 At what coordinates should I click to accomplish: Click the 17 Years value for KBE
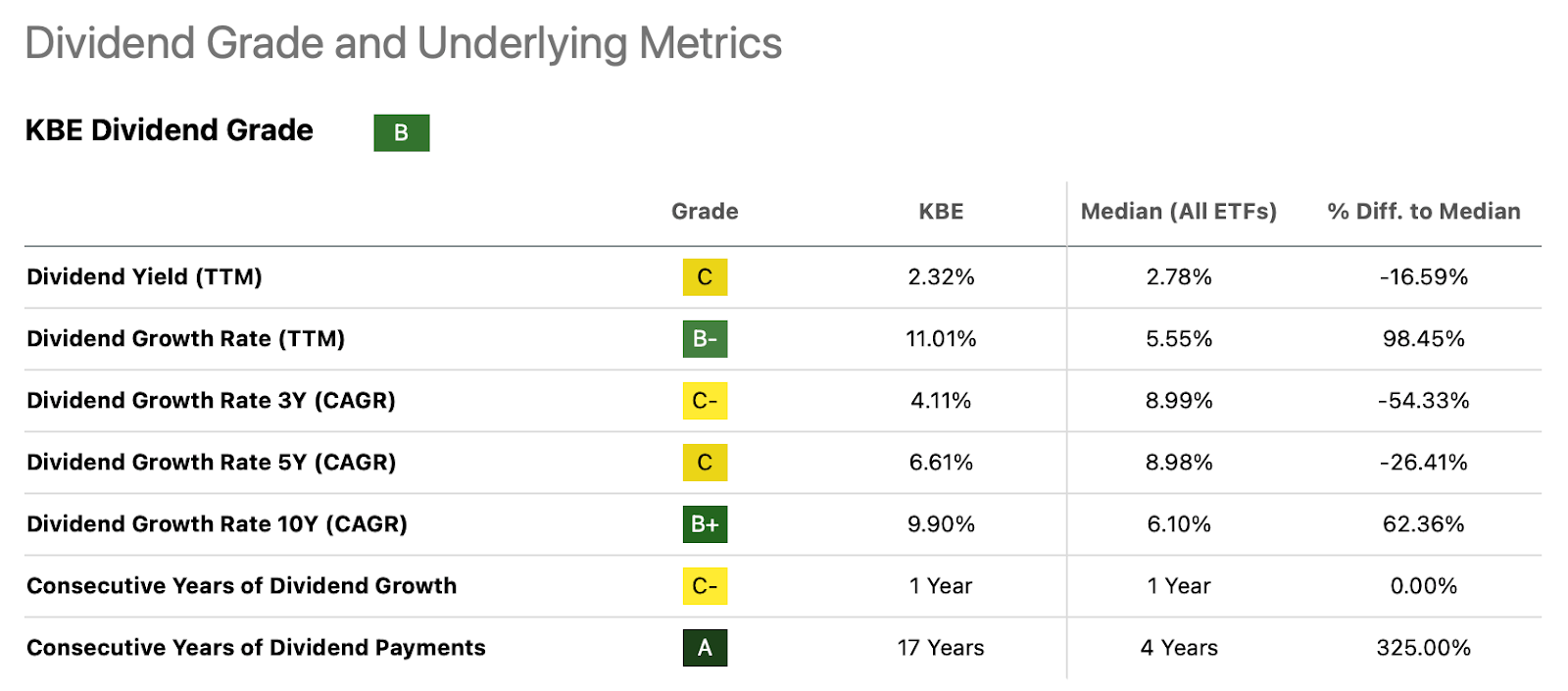pyautogui.click(x=941, y=648)
